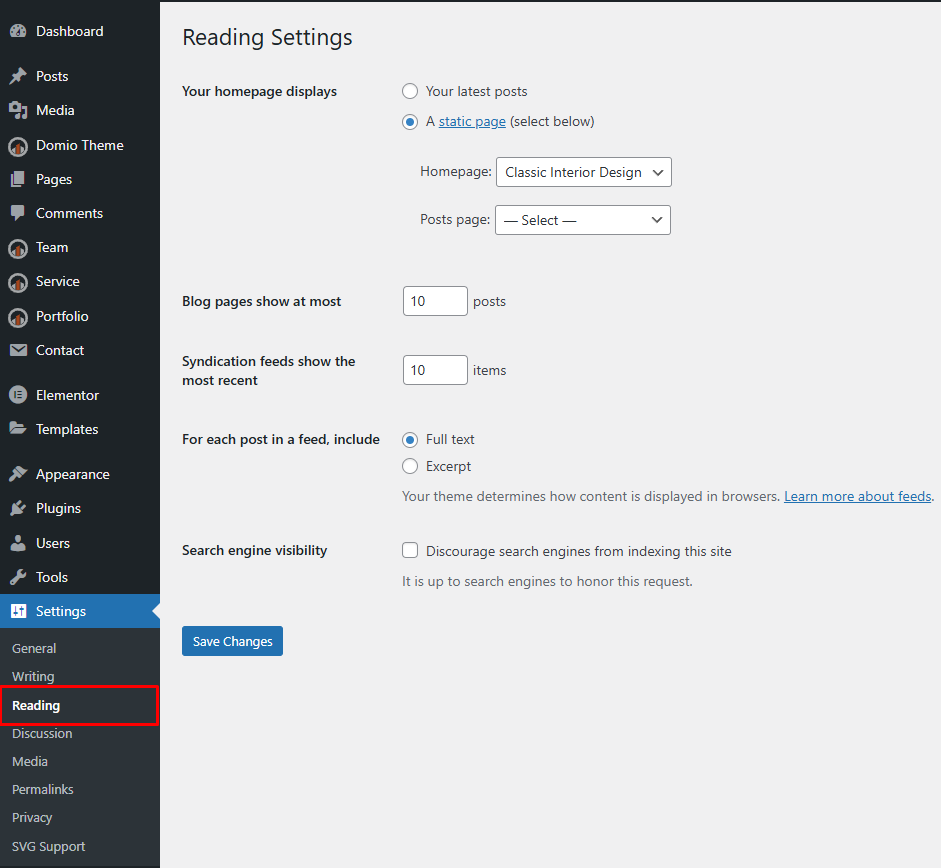Screen dimensions: 941x868
Task: Choose Excerpt for feed posts
Action: tap(410, 466)
